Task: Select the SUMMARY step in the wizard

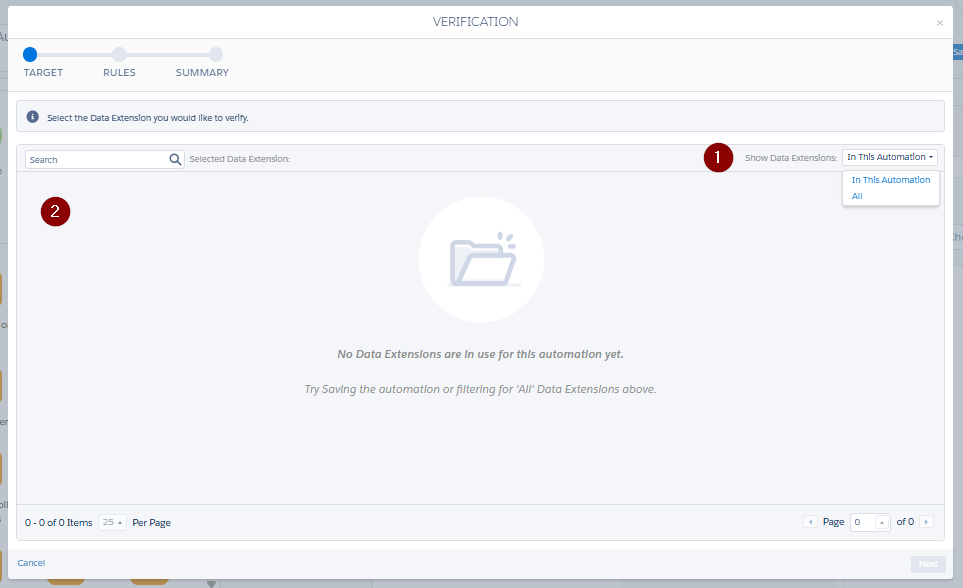Action: click(x=216, y=55)
